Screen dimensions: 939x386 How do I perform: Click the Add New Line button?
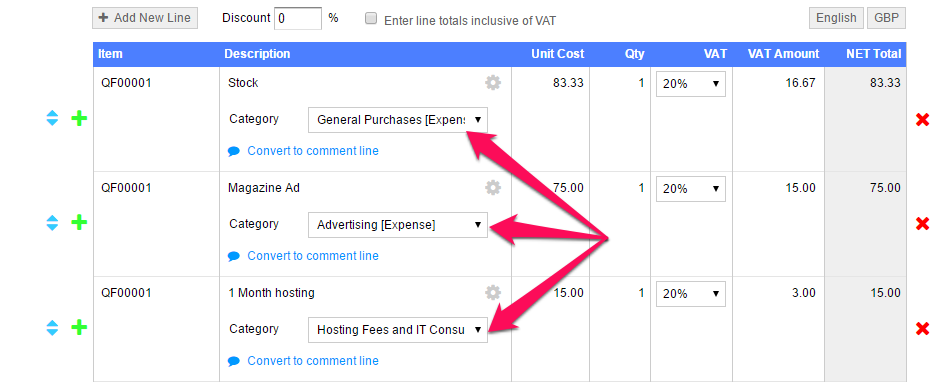pyautogui.click(x=145, y=18)
